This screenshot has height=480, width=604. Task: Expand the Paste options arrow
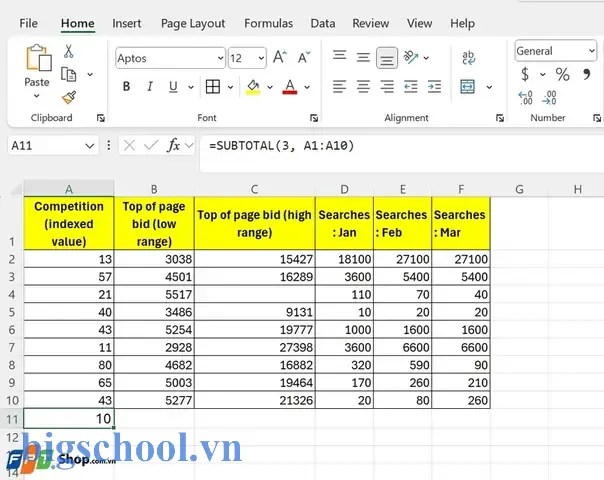tap(37, 96)
